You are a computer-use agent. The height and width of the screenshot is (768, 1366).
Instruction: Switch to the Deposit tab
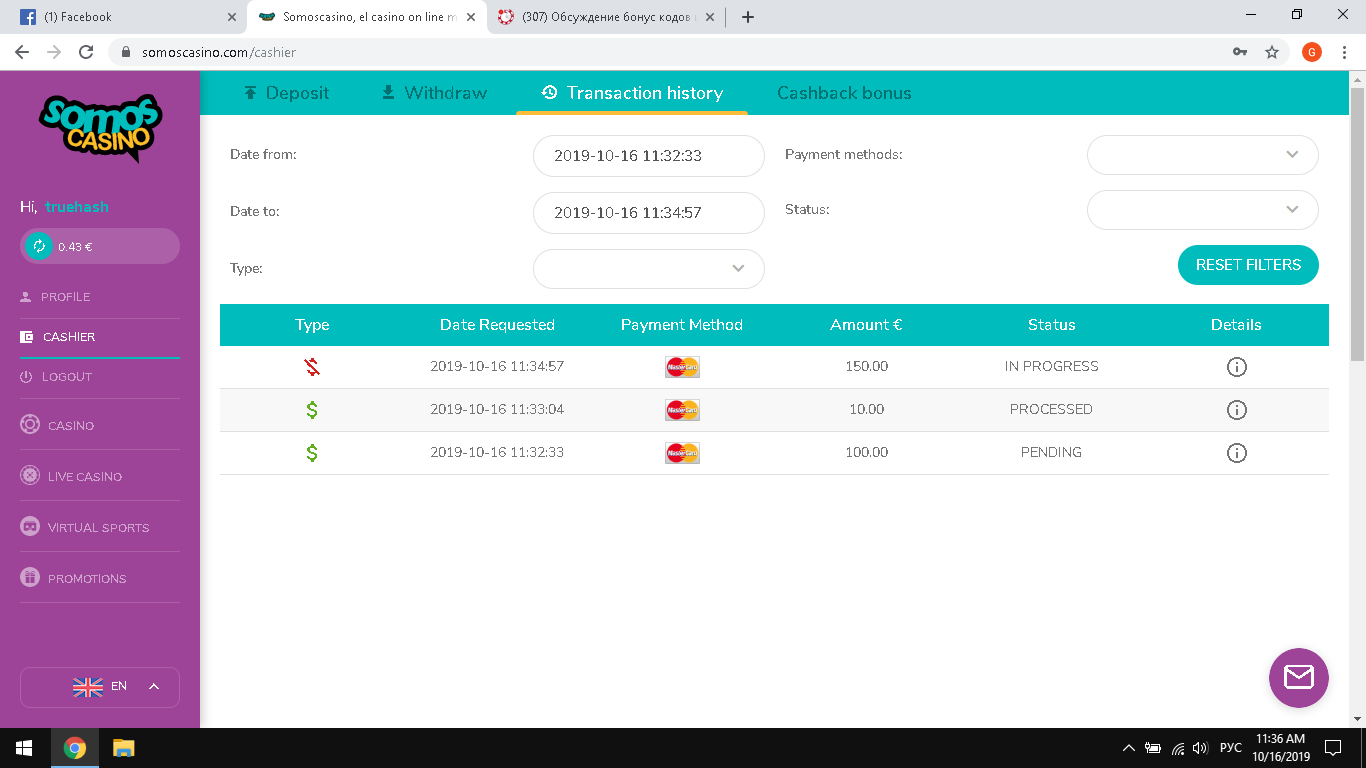(x=286, y=93)
